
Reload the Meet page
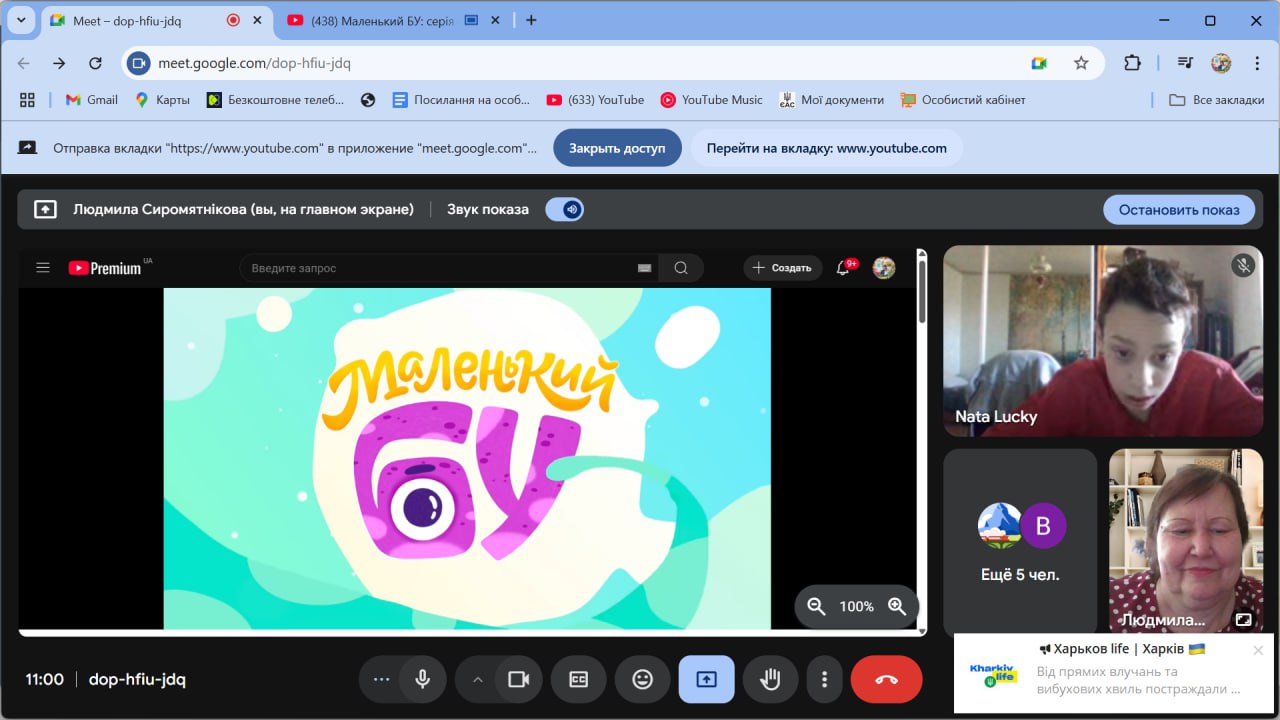[95, 63]
